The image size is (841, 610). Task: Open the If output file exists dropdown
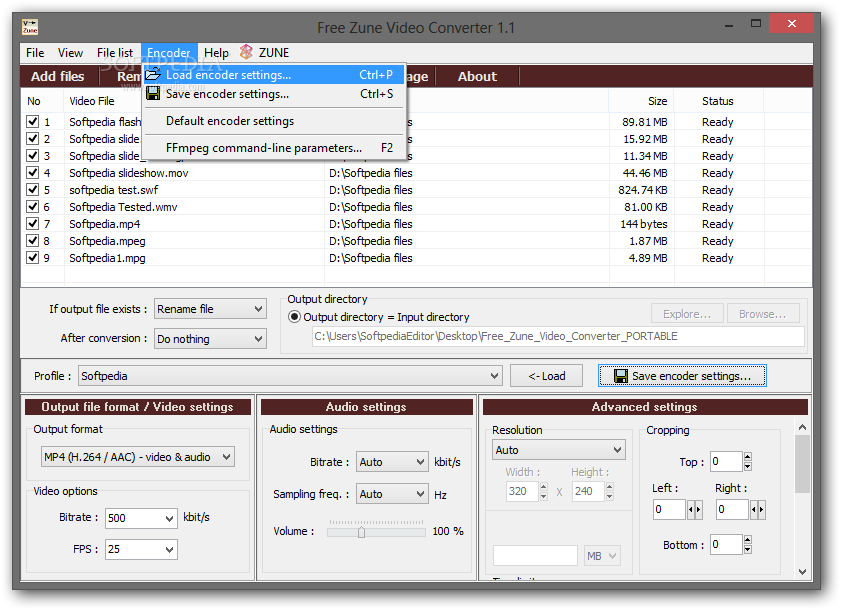(x=210, y=309)
